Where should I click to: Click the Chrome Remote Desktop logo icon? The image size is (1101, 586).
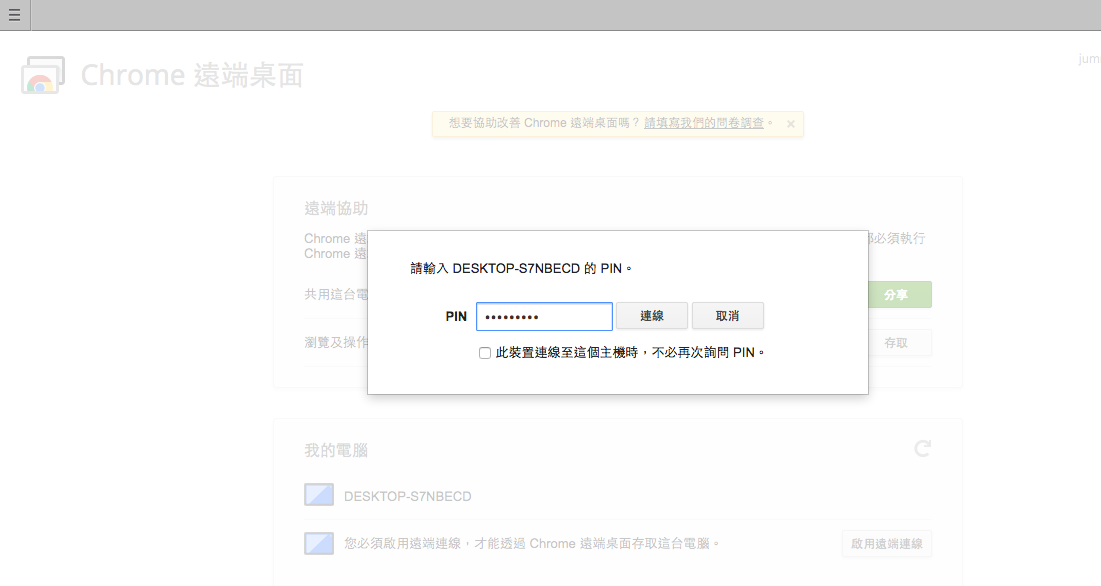(x=43, y=75)
